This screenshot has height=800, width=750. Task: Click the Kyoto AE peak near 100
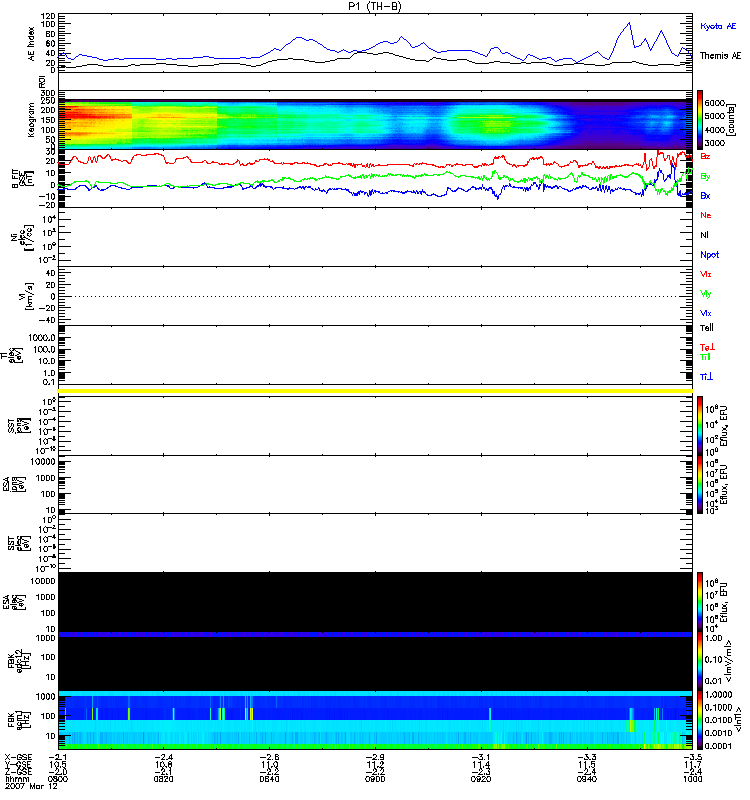pos(629,23)
